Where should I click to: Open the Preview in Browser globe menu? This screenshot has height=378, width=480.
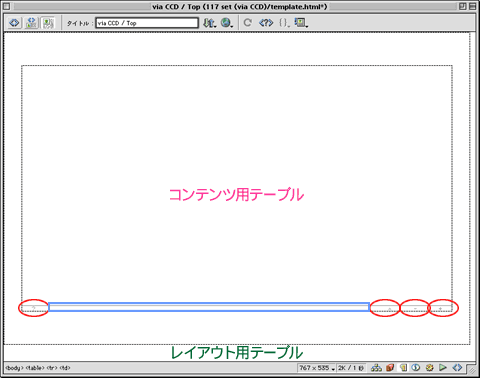pyautogui.click(x=227, y=23)
